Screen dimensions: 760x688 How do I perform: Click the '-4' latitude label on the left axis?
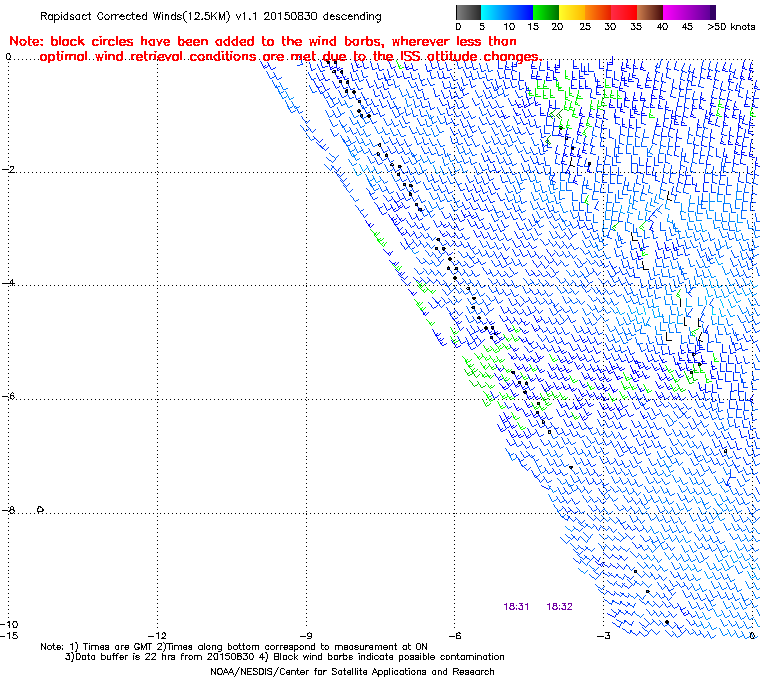[8, 283]
